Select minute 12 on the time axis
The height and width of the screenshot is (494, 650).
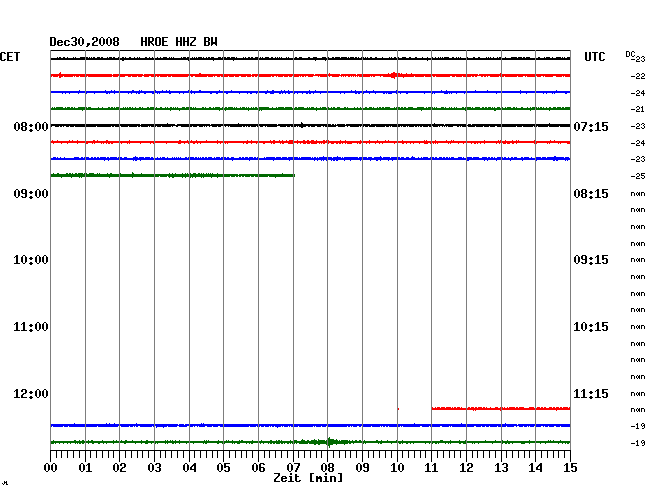pyautogui.click(x=466, y=468)
